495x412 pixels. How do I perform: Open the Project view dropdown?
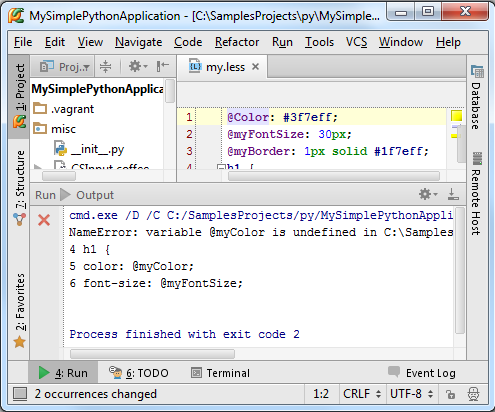[x=65, y=67]
